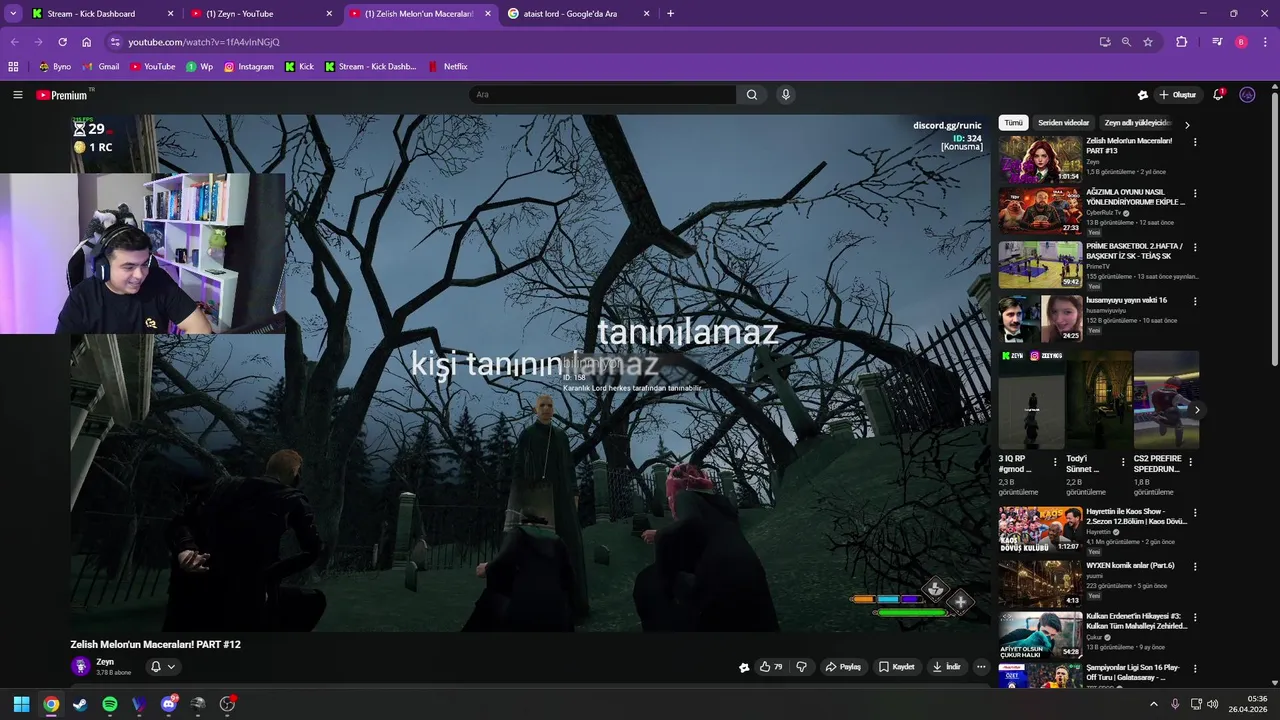Image resolution: width=1280 pixels, height=720 pixels.
Task: Start voice search with microphone icon
Action: pyautogui.click(x=786, y=95)
